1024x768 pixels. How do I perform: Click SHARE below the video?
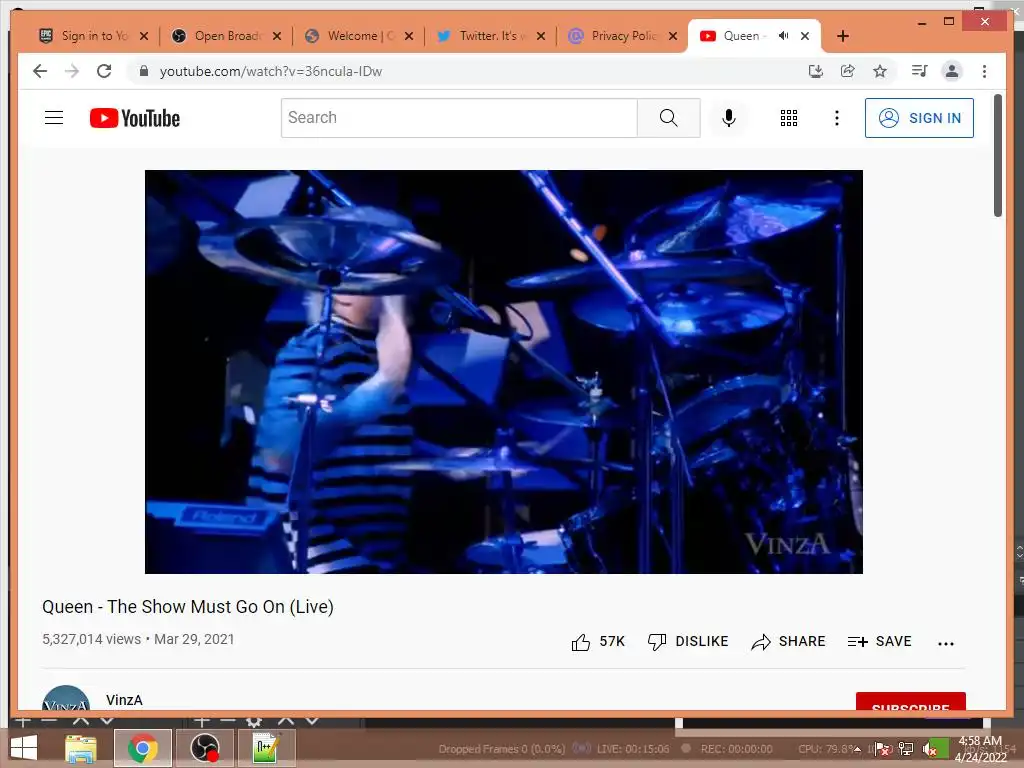(788, 641)
